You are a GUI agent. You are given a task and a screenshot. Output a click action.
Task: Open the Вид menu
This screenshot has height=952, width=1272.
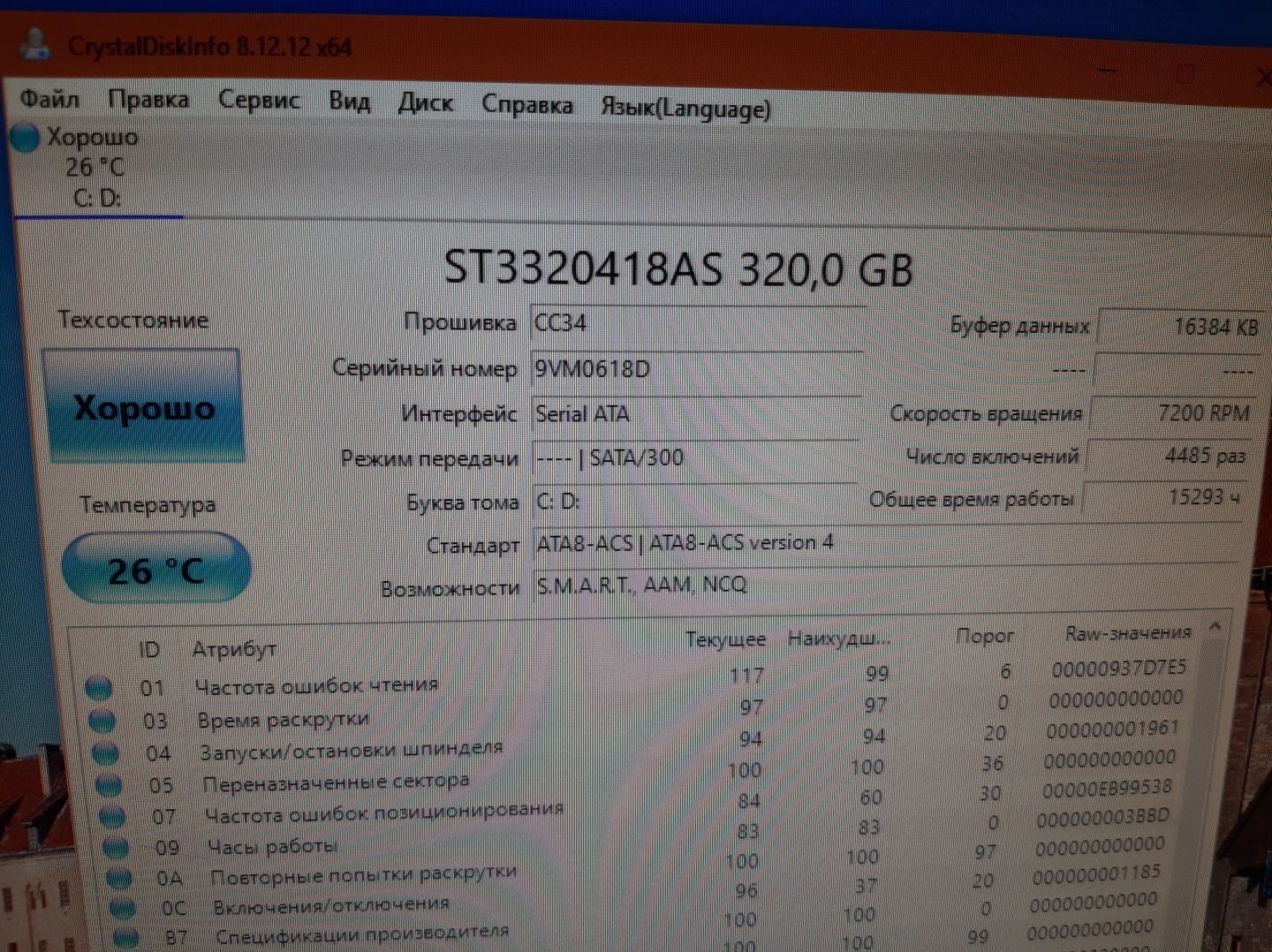(x=350, y=102)
